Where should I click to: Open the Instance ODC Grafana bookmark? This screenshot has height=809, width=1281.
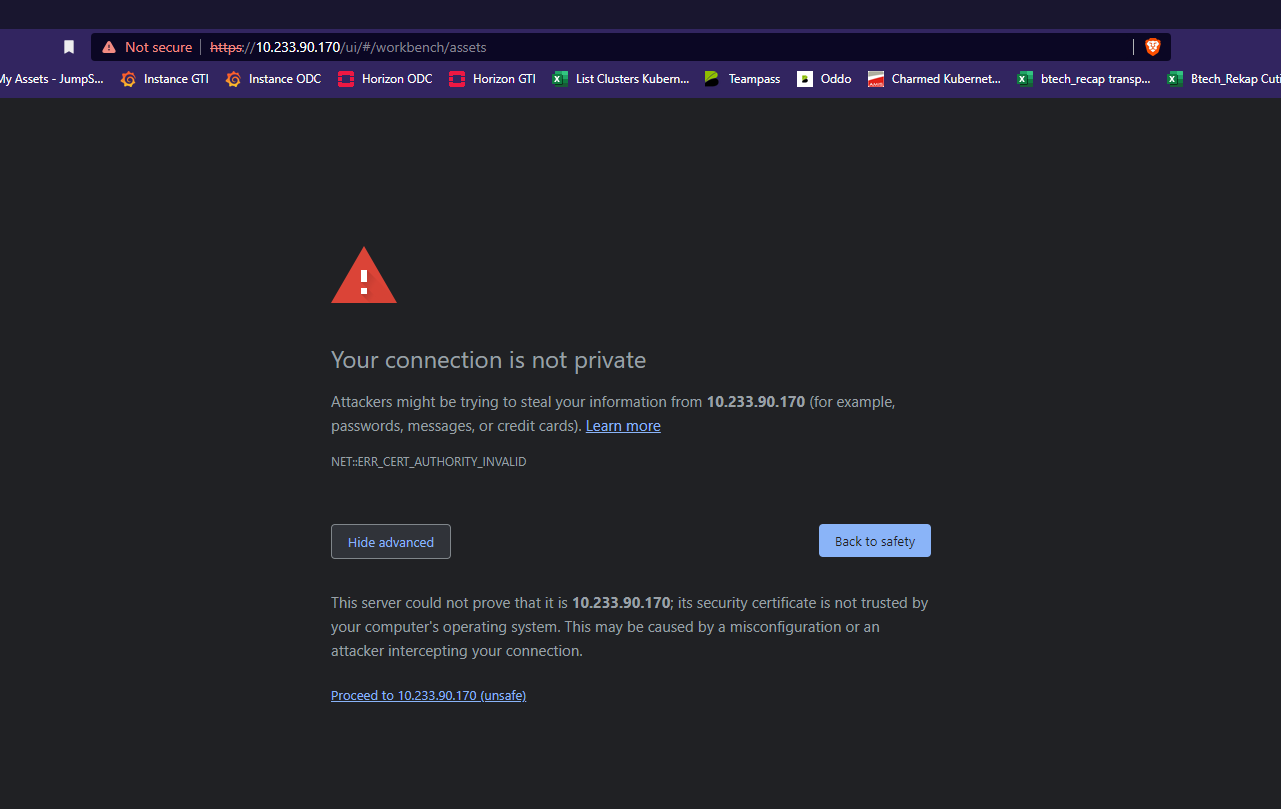tap(274, 79)
